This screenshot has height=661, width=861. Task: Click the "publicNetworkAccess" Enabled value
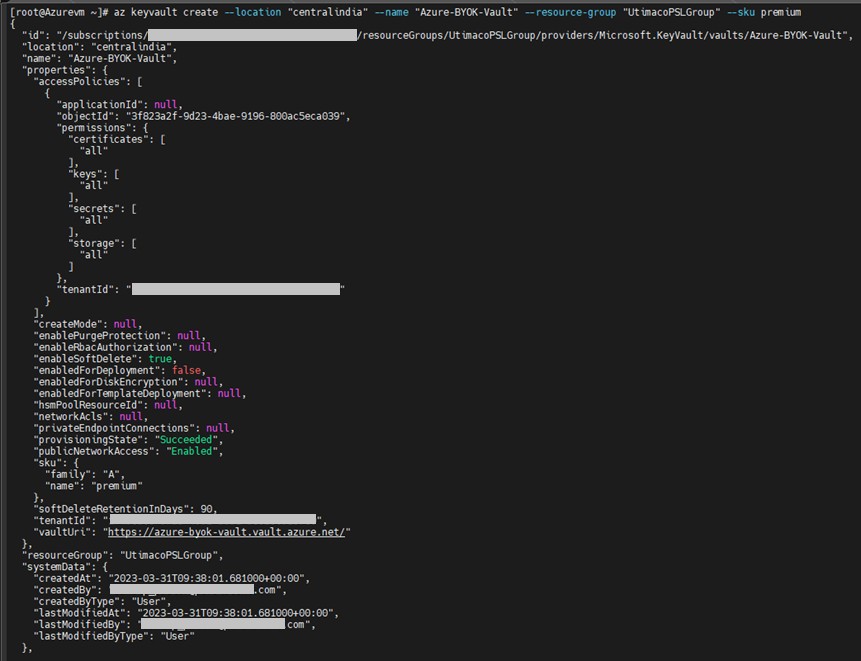[192, 451]
